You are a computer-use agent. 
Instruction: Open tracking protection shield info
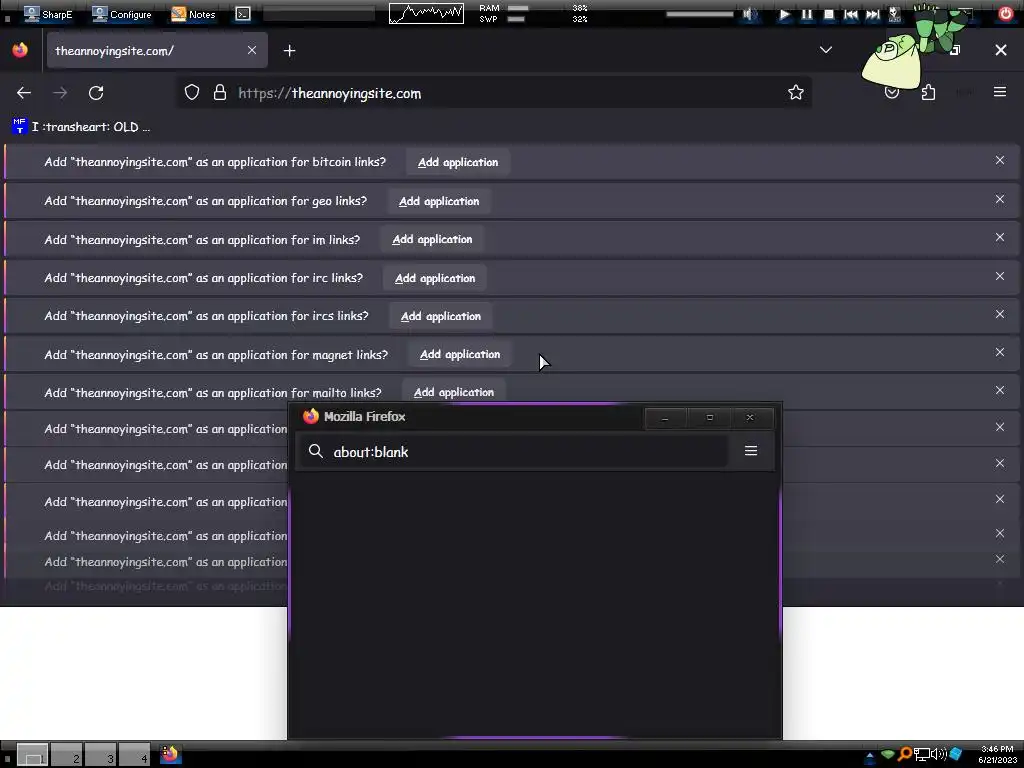pyautogui.click(x=191, y=93)
